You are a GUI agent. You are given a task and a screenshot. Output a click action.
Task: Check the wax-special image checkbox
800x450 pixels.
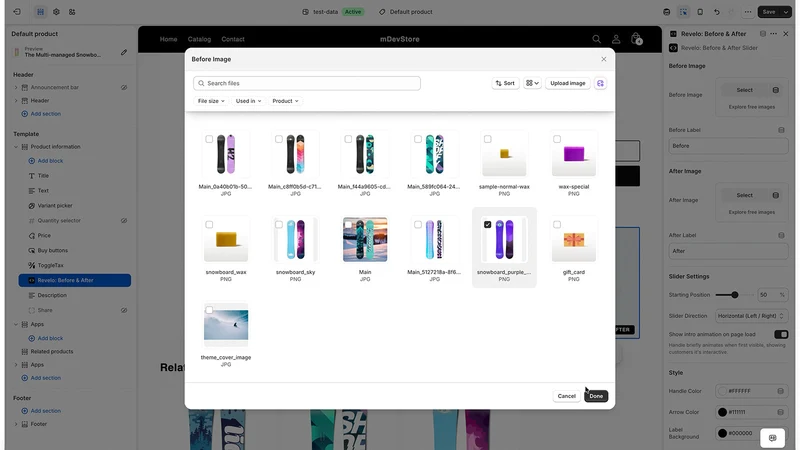tap(557, 139)
